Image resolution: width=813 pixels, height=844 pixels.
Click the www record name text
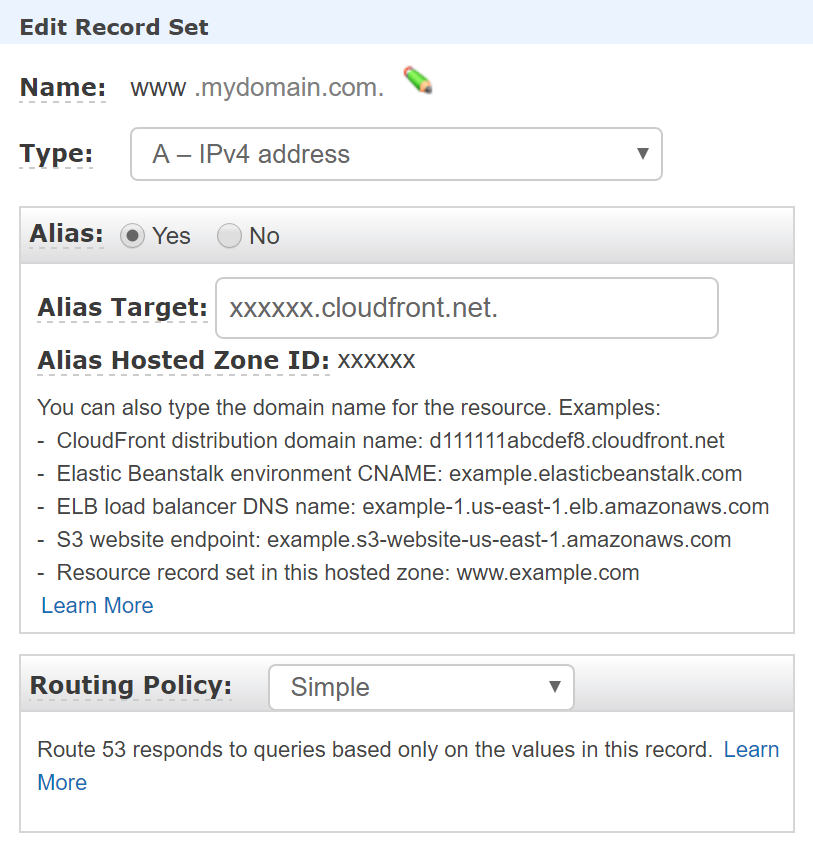coord(158,88)
